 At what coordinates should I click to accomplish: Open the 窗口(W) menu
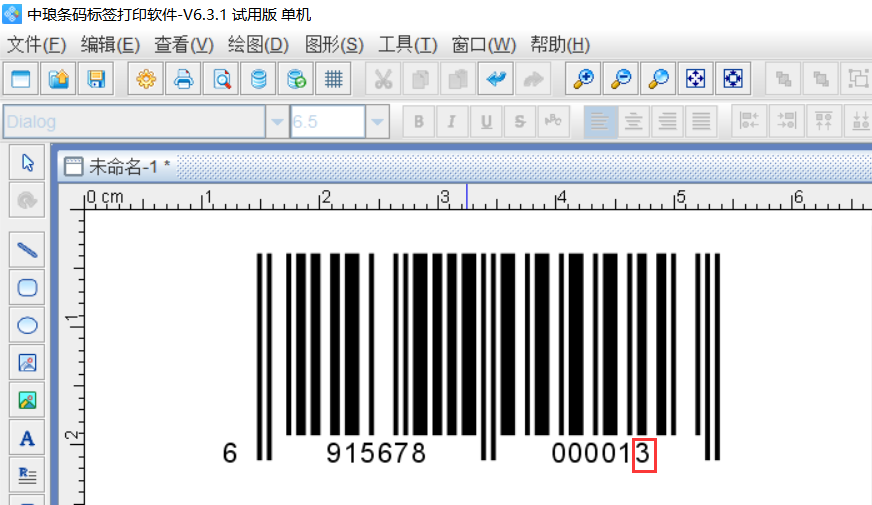[484, 44]
